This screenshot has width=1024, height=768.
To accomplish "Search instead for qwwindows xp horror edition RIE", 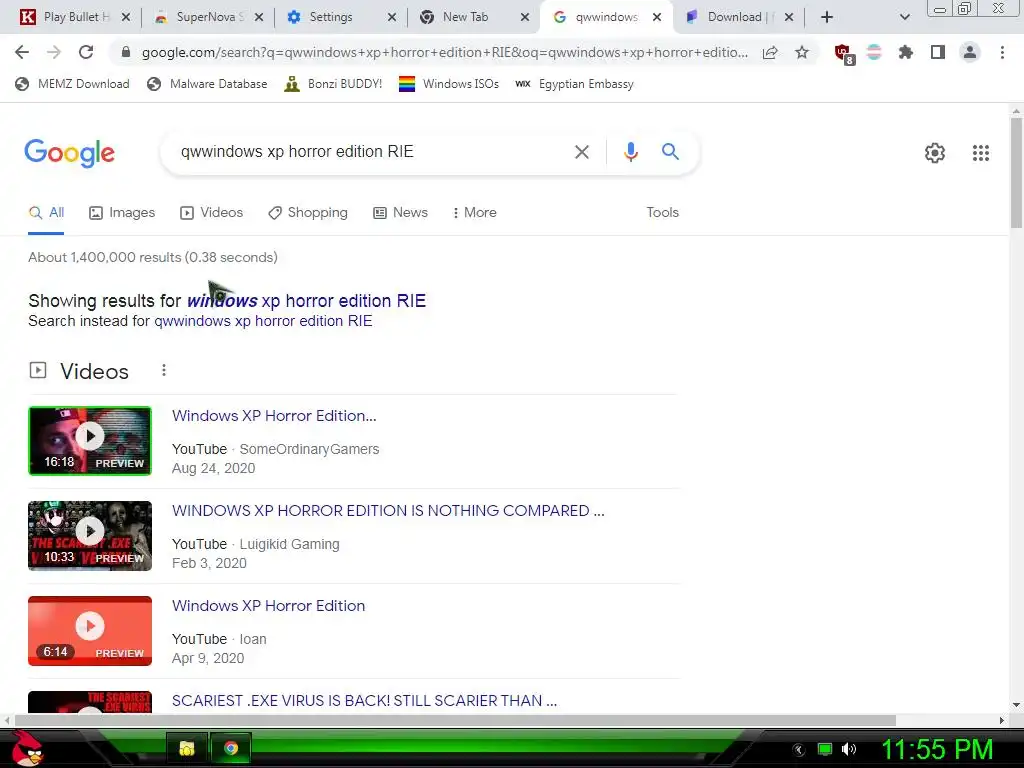I will coord(263,321).
